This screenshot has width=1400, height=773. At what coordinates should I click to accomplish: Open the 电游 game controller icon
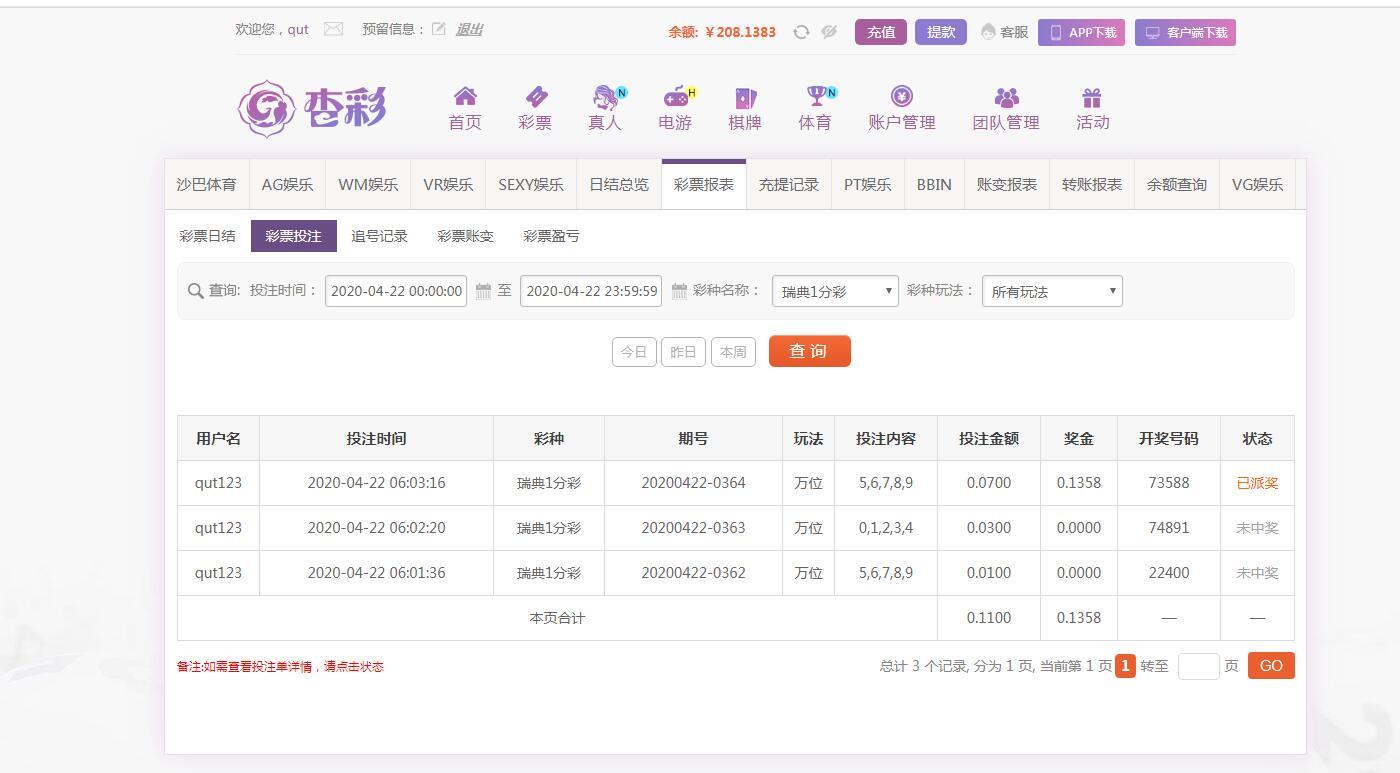676,97
